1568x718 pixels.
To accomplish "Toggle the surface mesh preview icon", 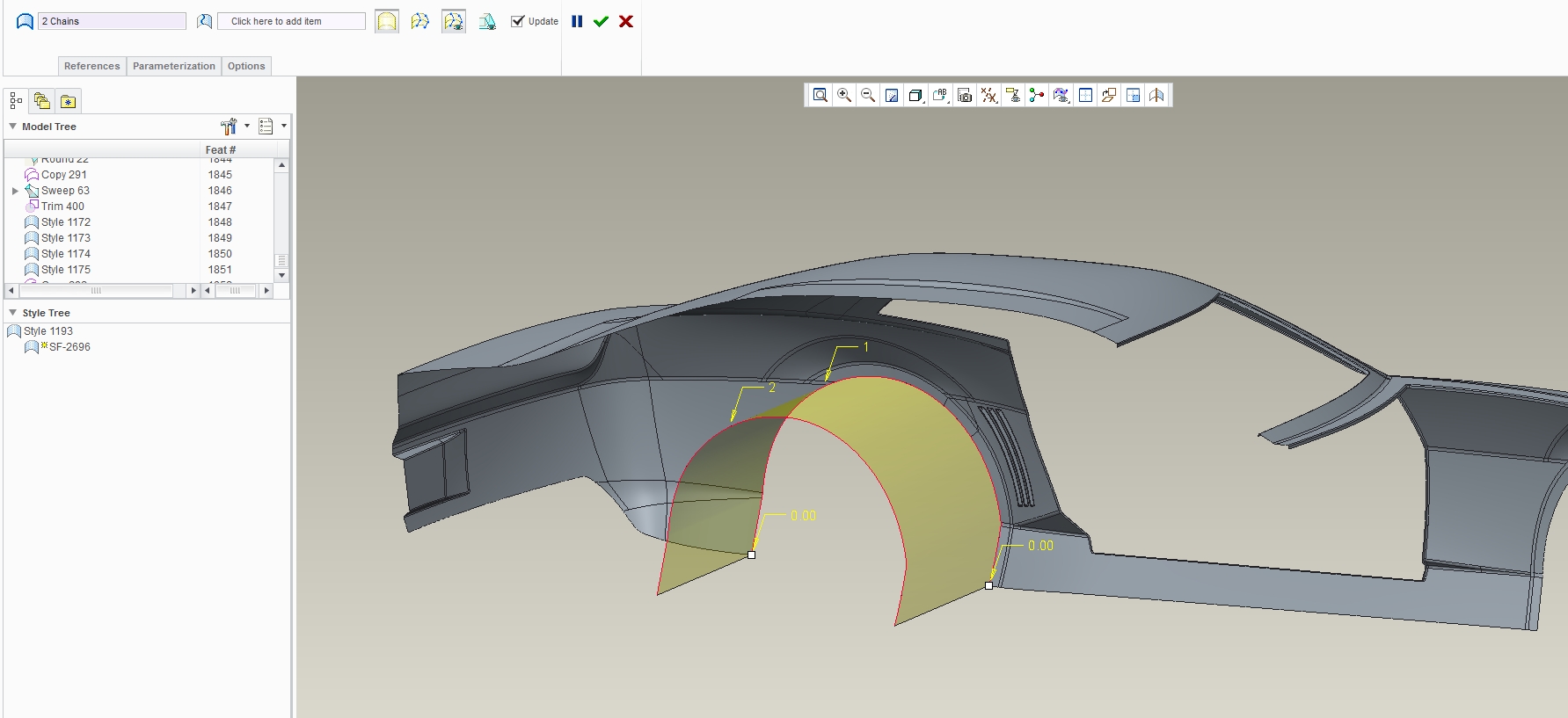I will click(420, 21).
